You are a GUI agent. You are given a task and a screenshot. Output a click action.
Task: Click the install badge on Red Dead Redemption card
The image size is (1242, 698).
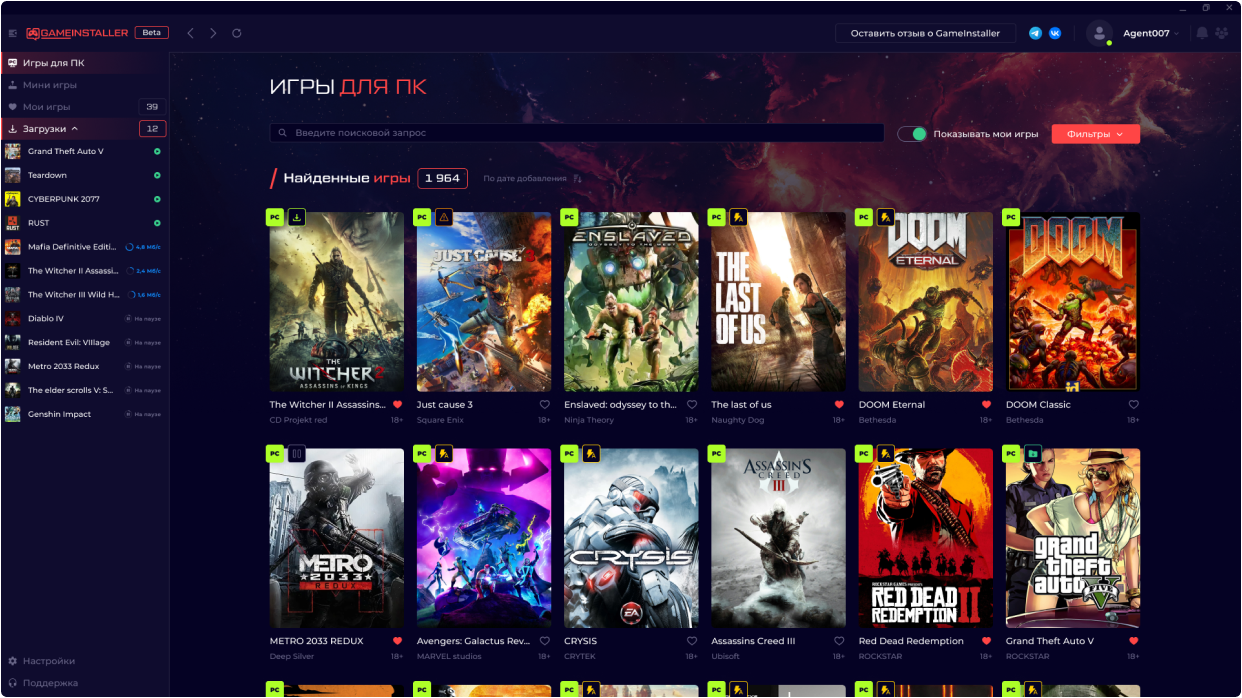tap(886, 453)
